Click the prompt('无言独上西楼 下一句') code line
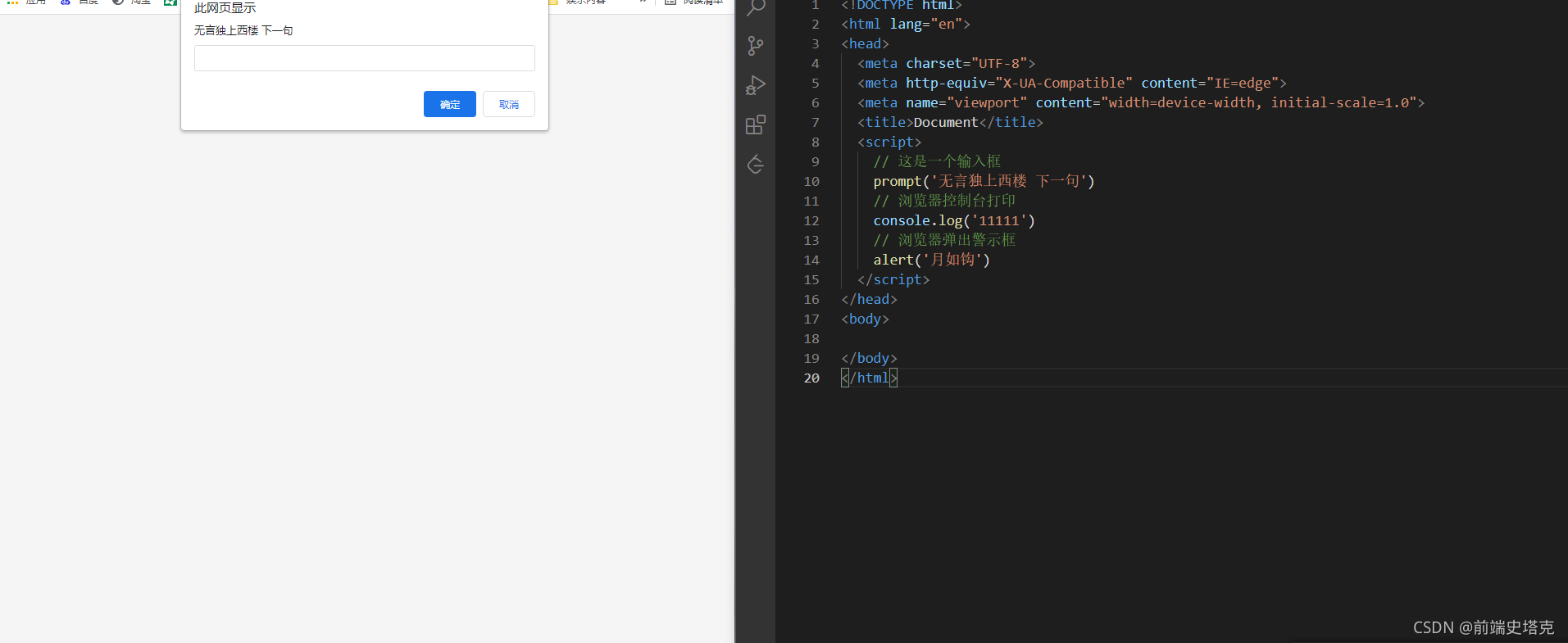1568x643 pixels. (x=984, y=181)
